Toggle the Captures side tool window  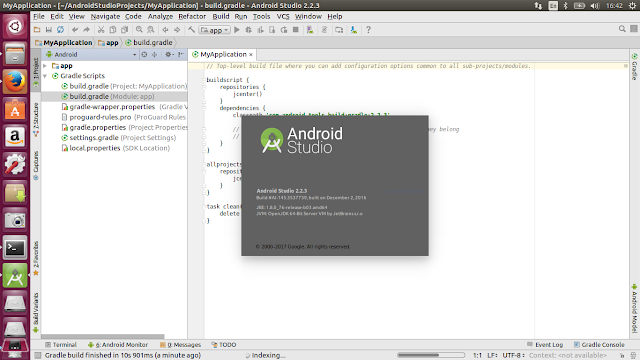(36, 165)
